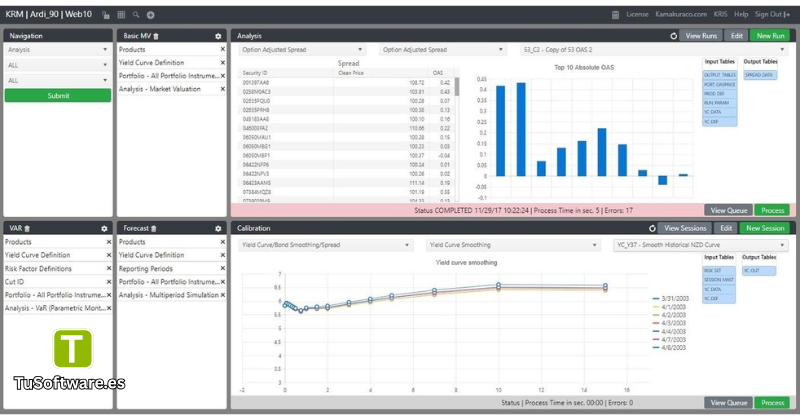The image size is (800, 420).
Task: Remove Yield Curve Definition from Basic MV
Action: pyautogui.click(x=222, y=63)
